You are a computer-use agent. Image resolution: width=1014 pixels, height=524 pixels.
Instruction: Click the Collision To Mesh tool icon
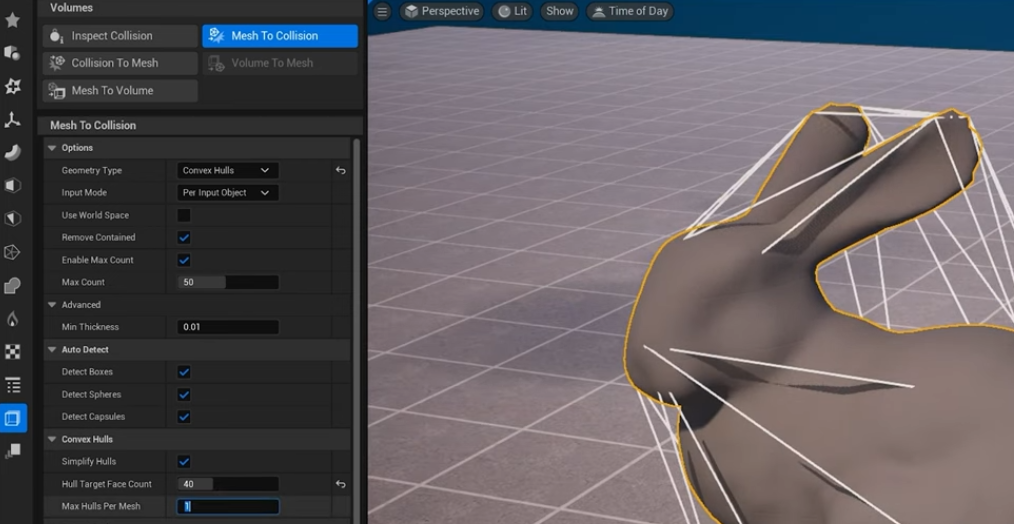coord(57,63)
